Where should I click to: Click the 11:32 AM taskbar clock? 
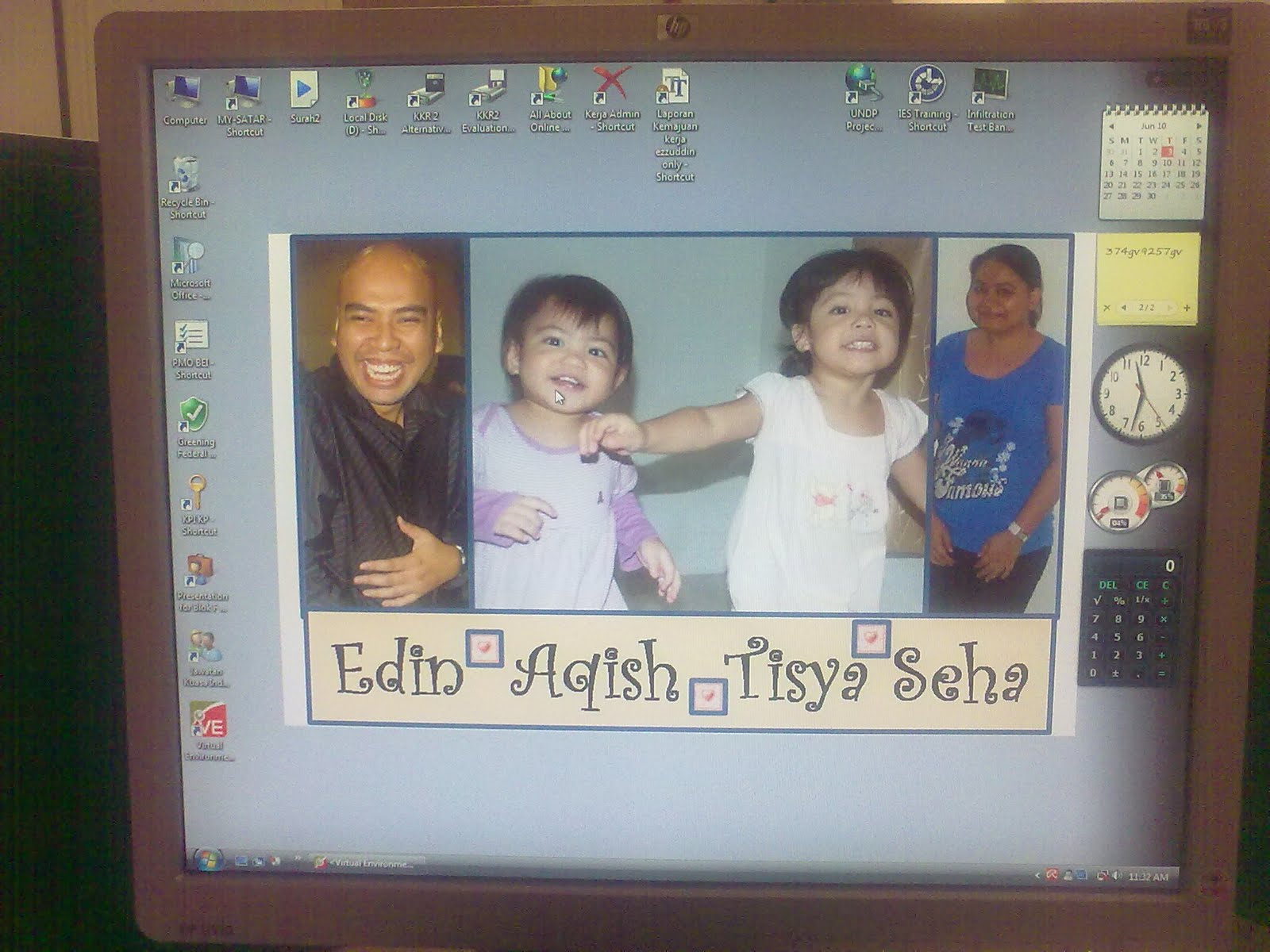click(x=1148, y=877)
